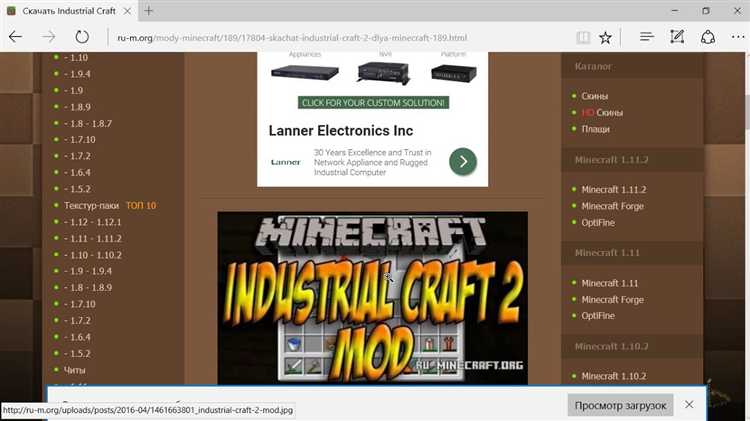Select mods version - 1.9.4

[77, 74]
